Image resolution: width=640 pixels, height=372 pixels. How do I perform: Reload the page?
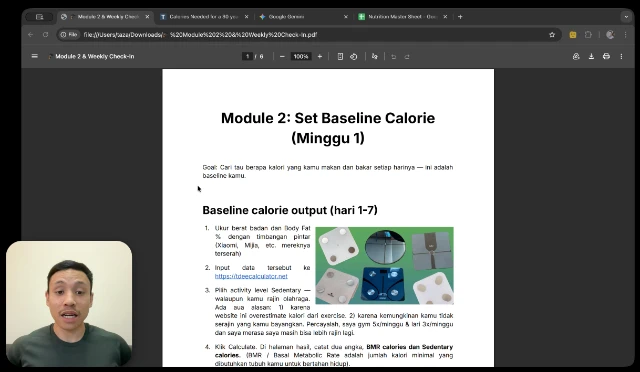click(45, 35)
